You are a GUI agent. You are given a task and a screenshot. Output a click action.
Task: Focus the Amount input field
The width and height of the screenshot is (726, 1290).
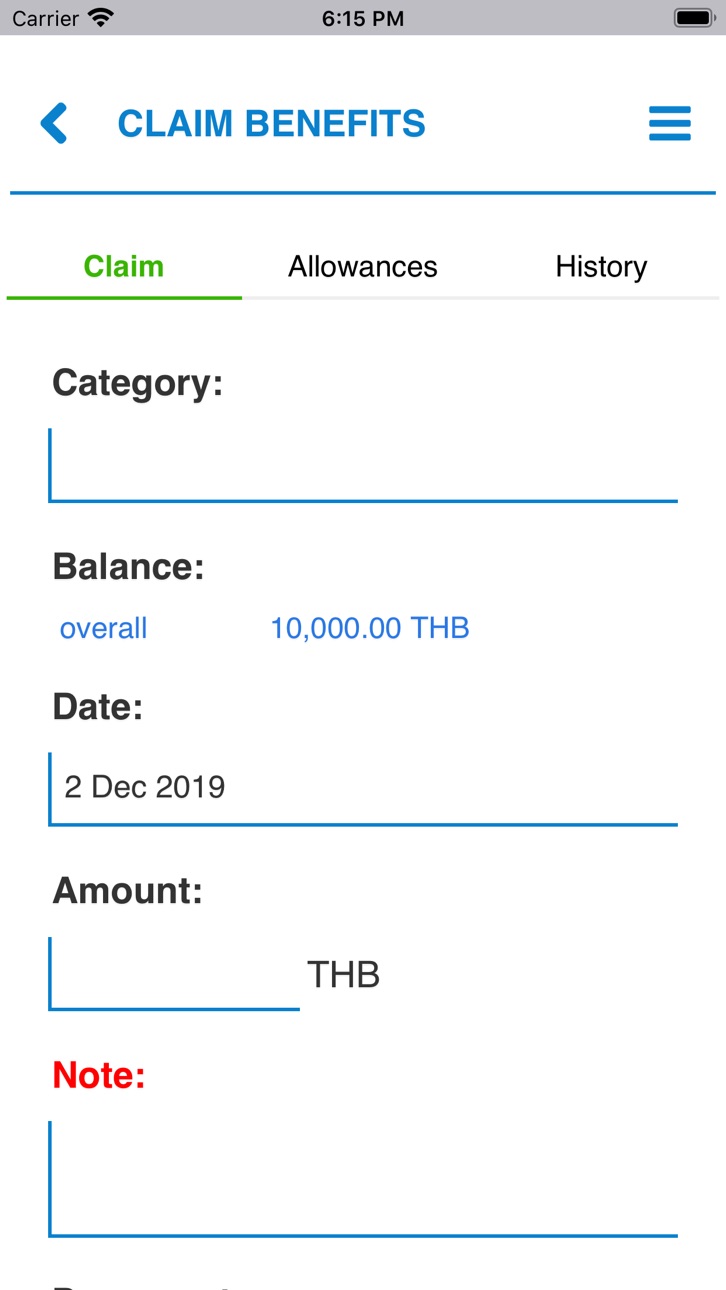tap(174, 973)
